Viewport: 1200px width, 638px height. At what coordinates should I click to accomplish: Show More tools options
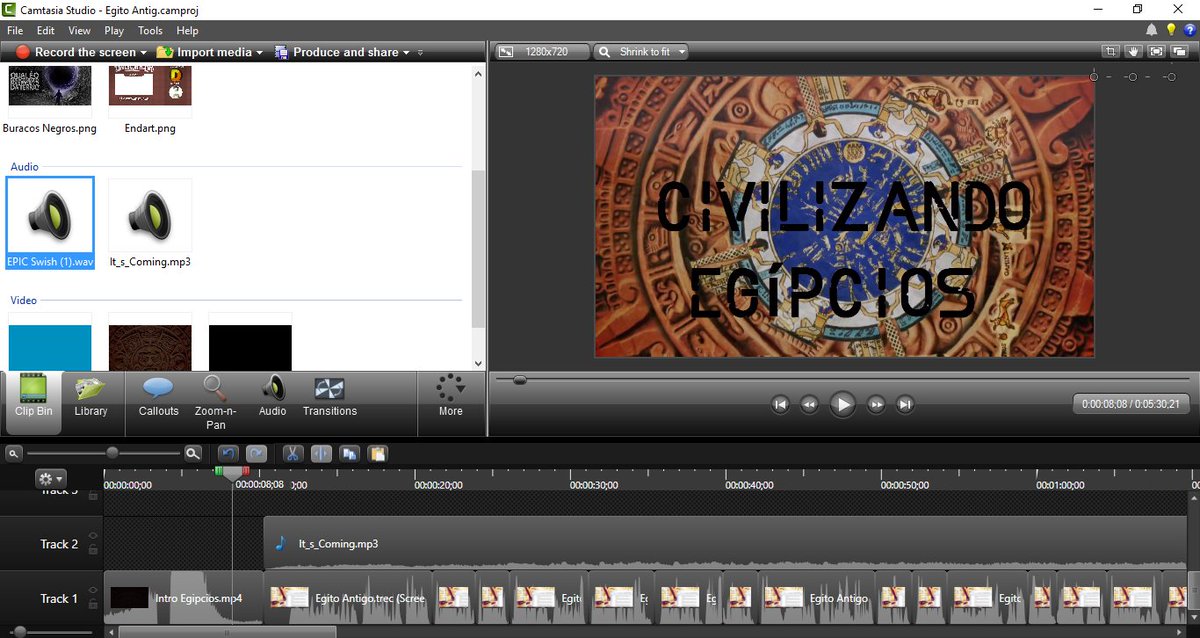pyautogui.click(x=451, y=397)
